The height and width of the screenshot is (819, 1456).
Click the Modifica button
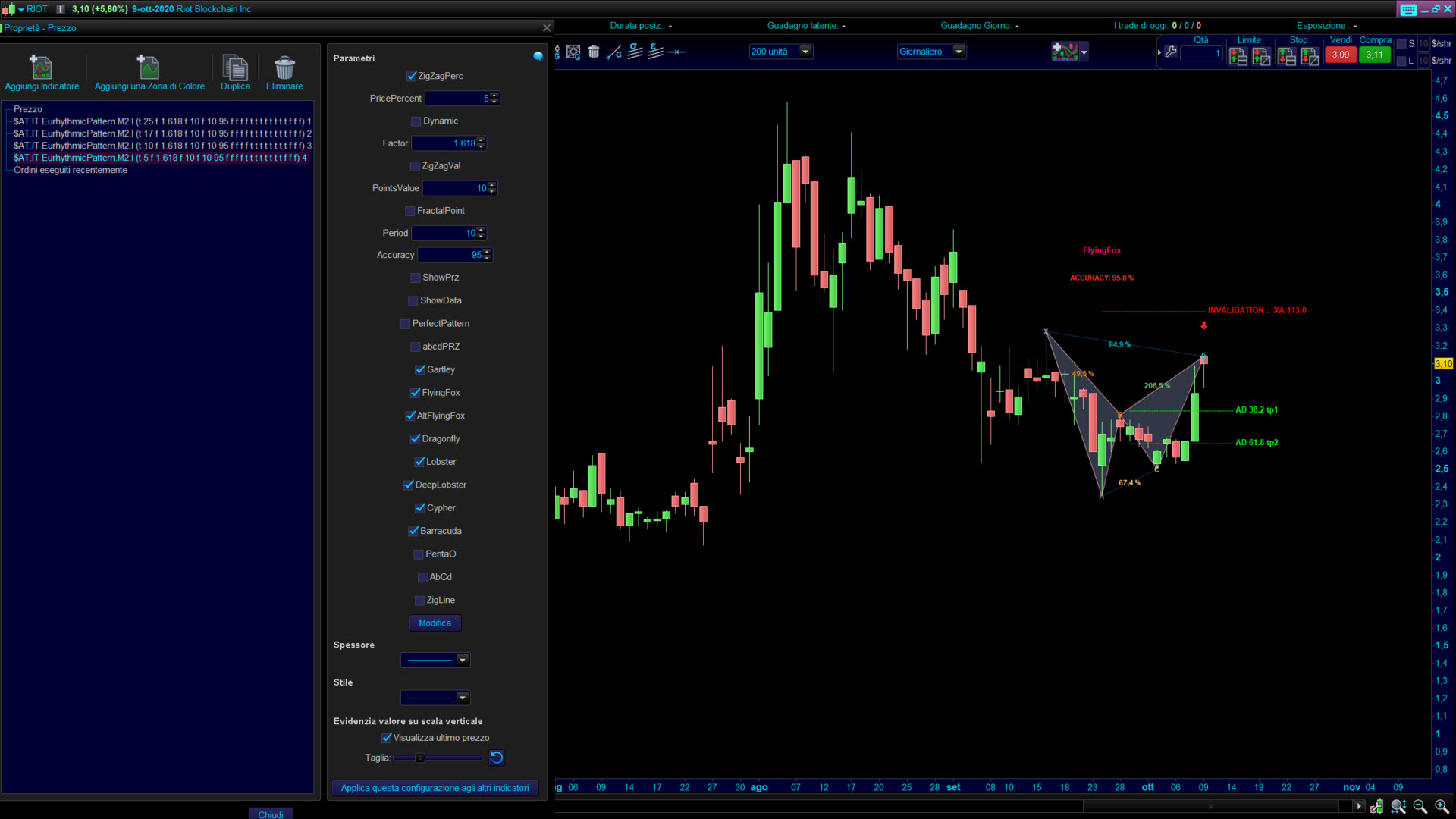point(435,623)
